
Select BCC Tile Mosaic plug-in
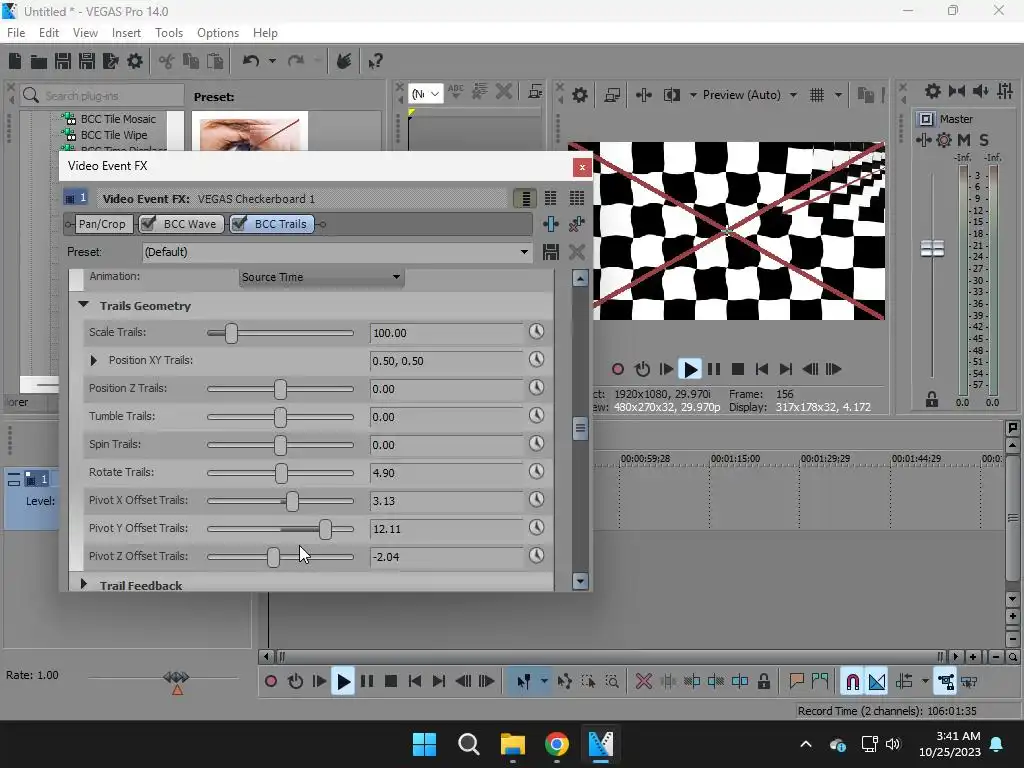[x=118, y=119]
